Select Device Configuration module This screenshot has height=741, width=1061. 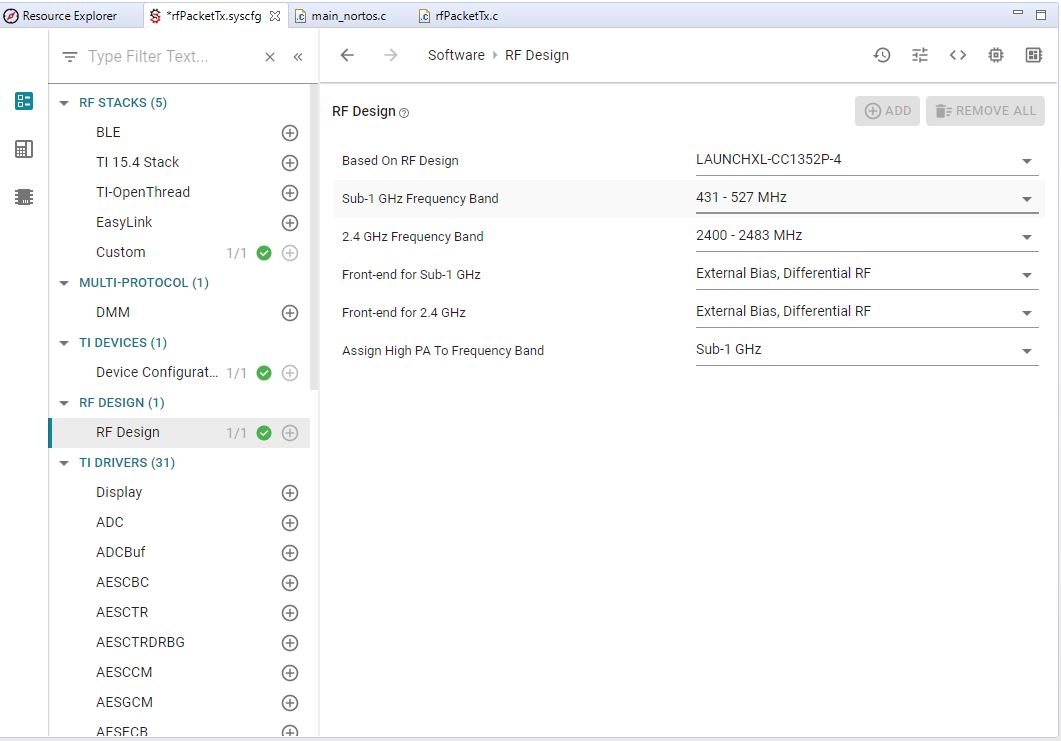(157, 372)
